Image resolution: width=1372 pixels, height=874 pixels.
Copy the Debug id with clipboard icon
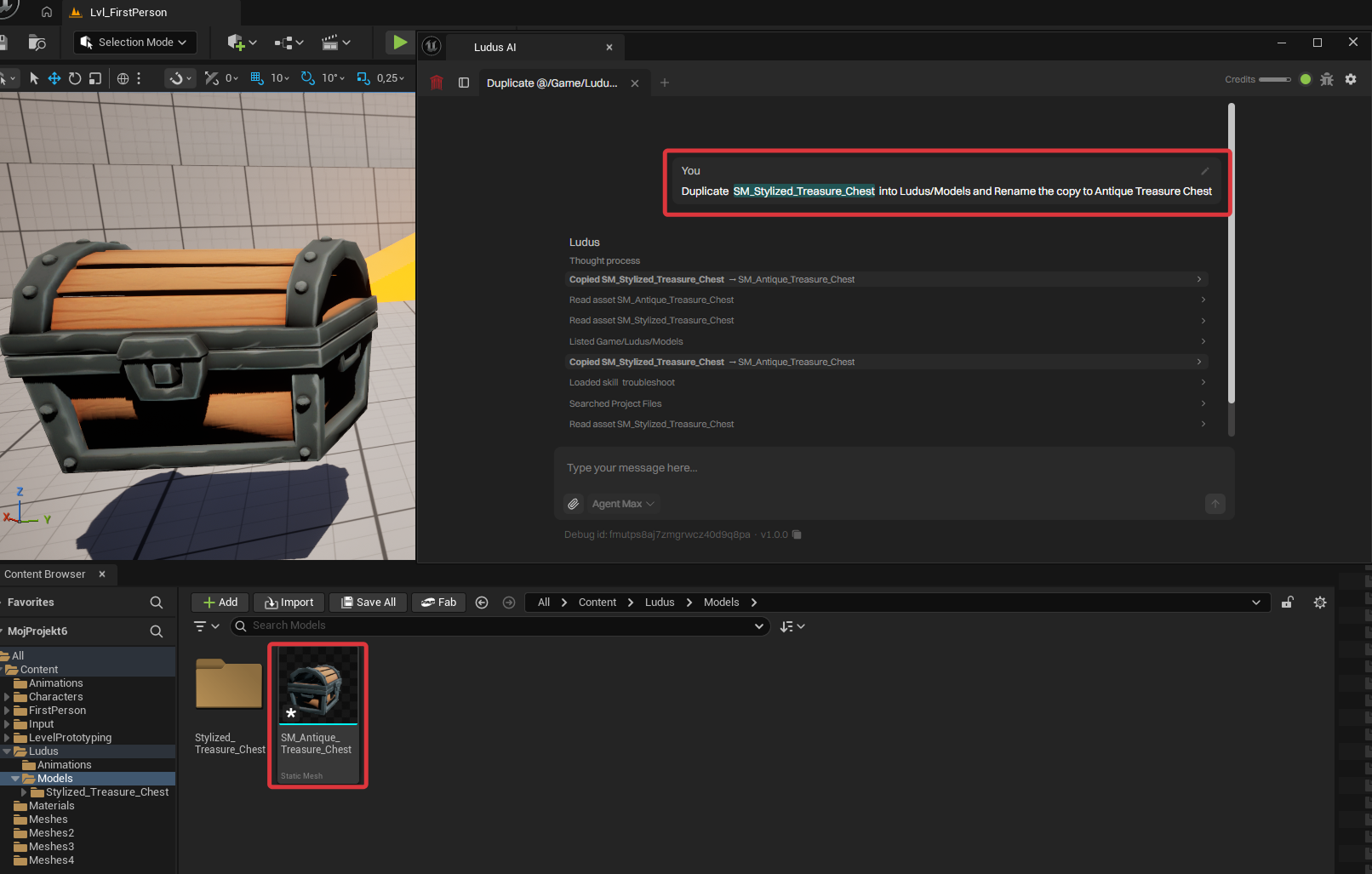click(x=797, y=534)
